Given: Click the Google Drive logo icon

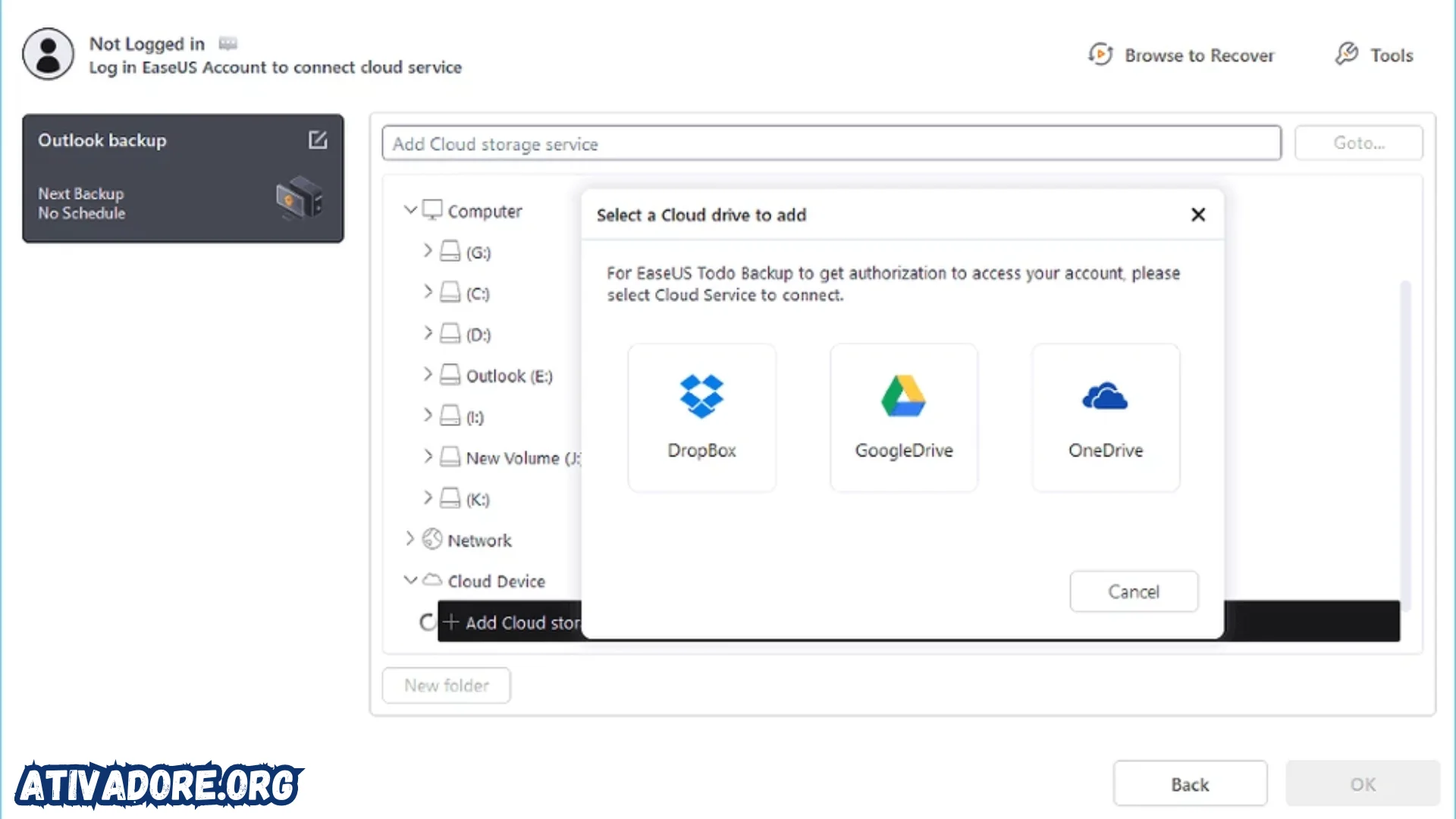Looking at the screenshot, I should [x=903, y=396].
